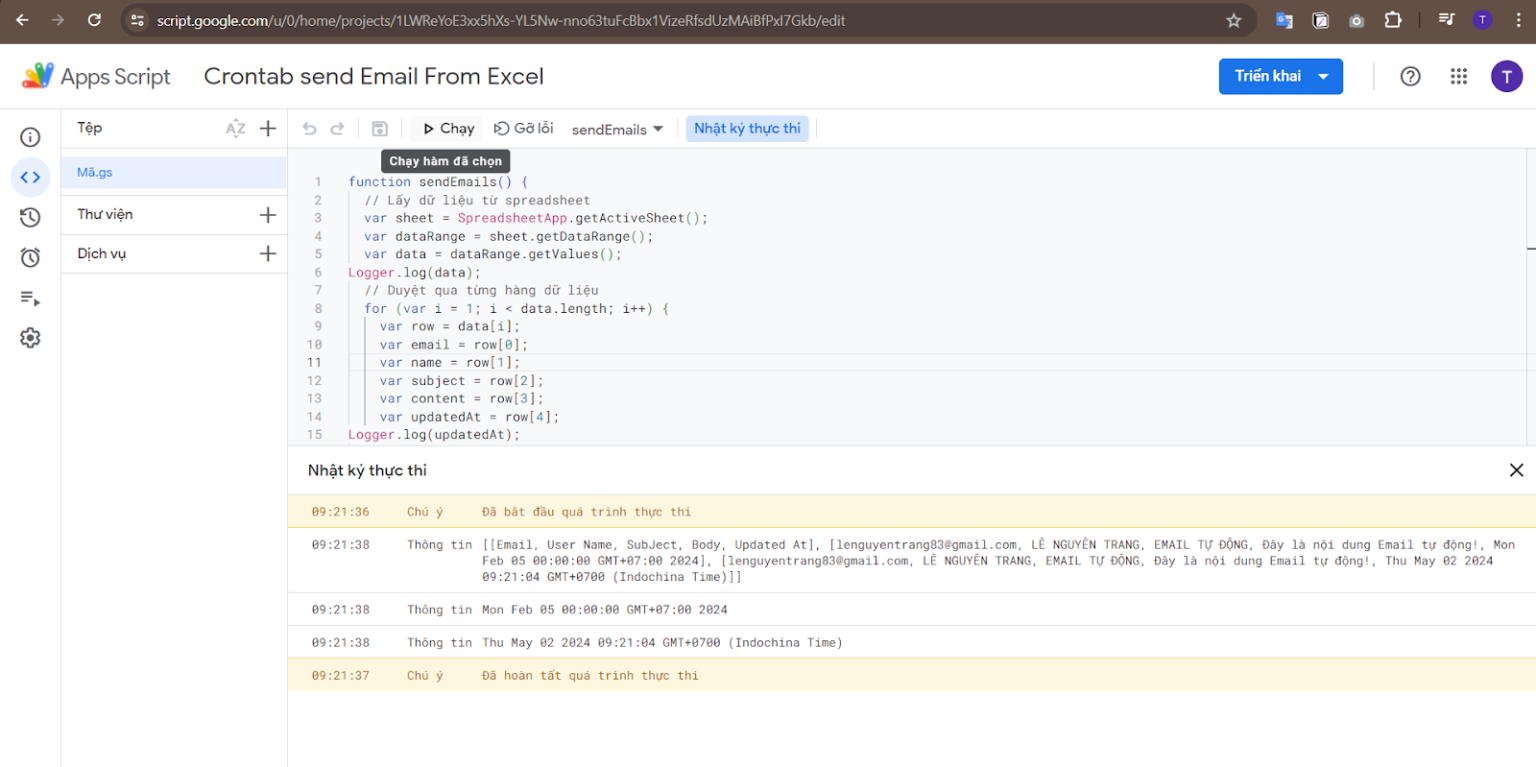Toggle the Nhật ký thực thi log panel
This screenshot has width=1536, height=767.
[x=747, y=129]
